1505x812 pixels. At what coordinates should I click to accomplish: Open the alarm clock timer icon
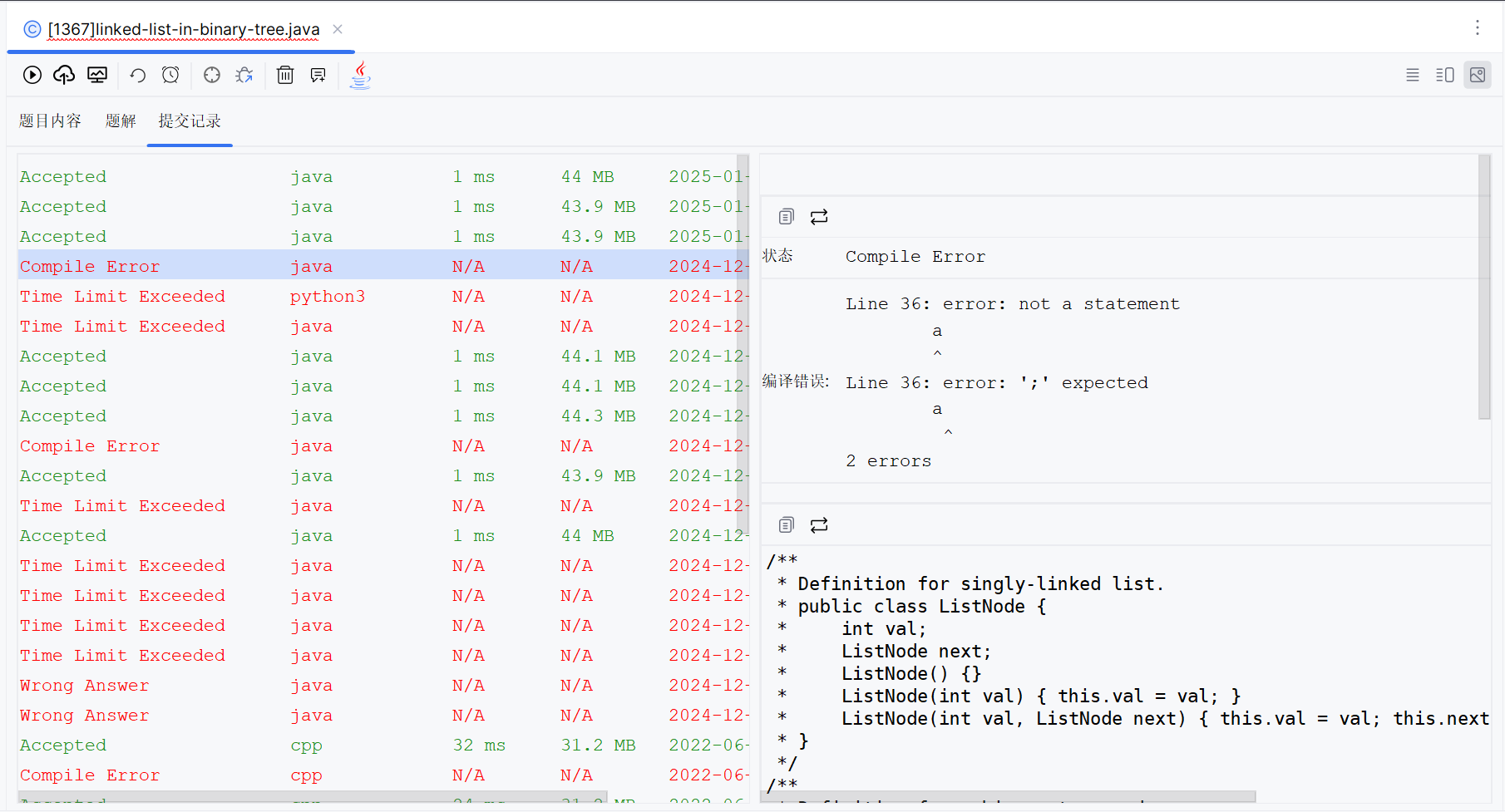(170, 75)
